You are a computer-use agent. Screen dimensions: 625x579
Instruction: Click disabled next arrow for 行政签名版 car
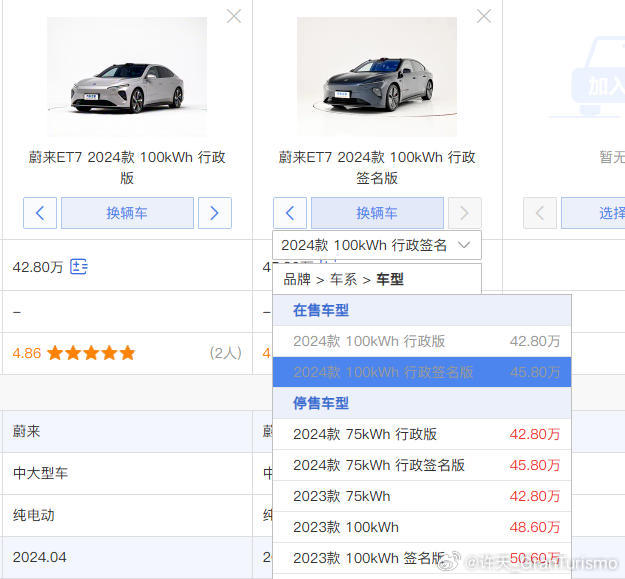coord(465,213)
